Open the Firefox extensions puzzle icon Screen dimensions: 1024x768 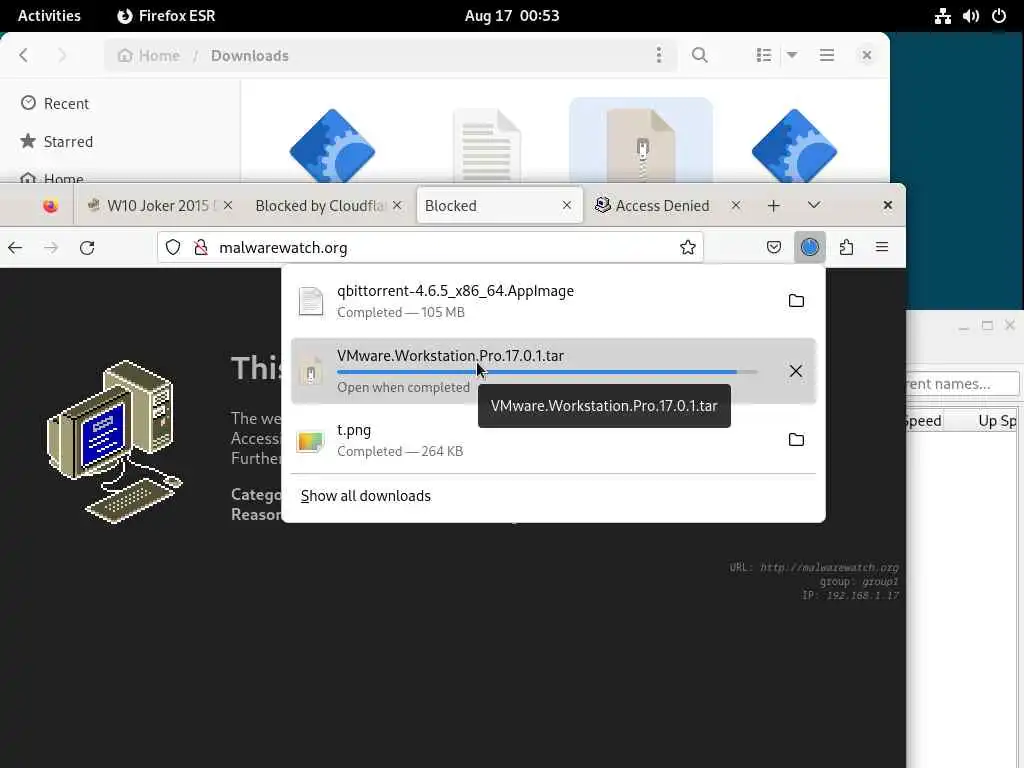click(x=846, y=247)
